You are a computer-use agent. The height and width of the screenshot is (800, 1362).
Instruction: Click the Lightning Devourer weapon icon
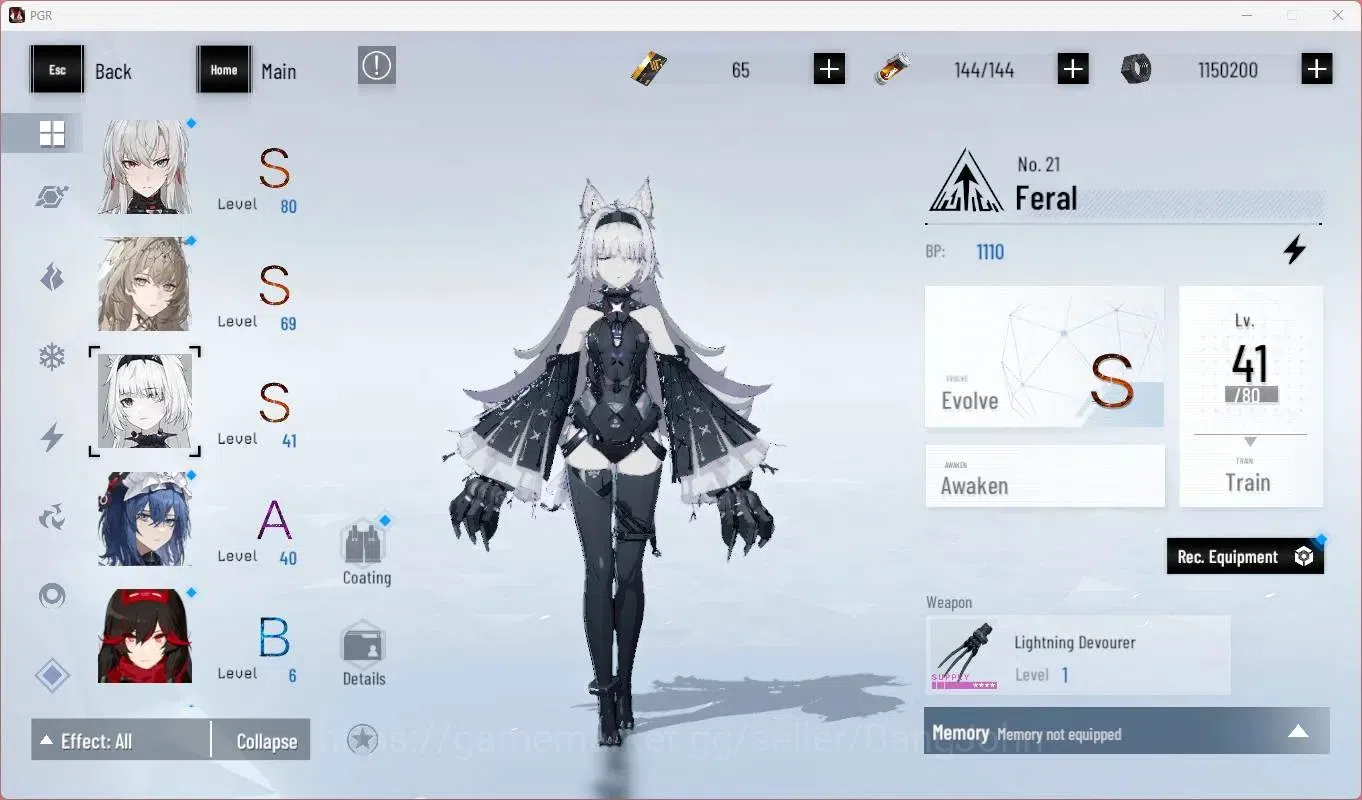coord(965,654)
